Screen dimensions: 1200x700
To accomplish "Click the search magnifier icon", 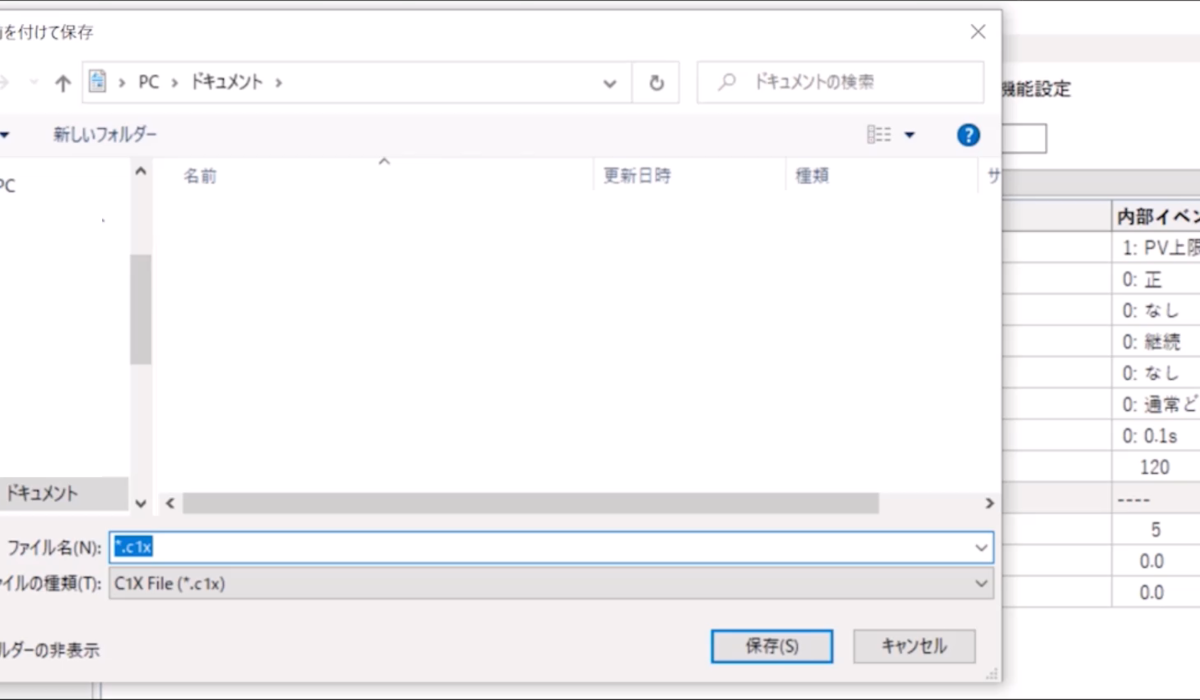I will (x=728, y=83).
